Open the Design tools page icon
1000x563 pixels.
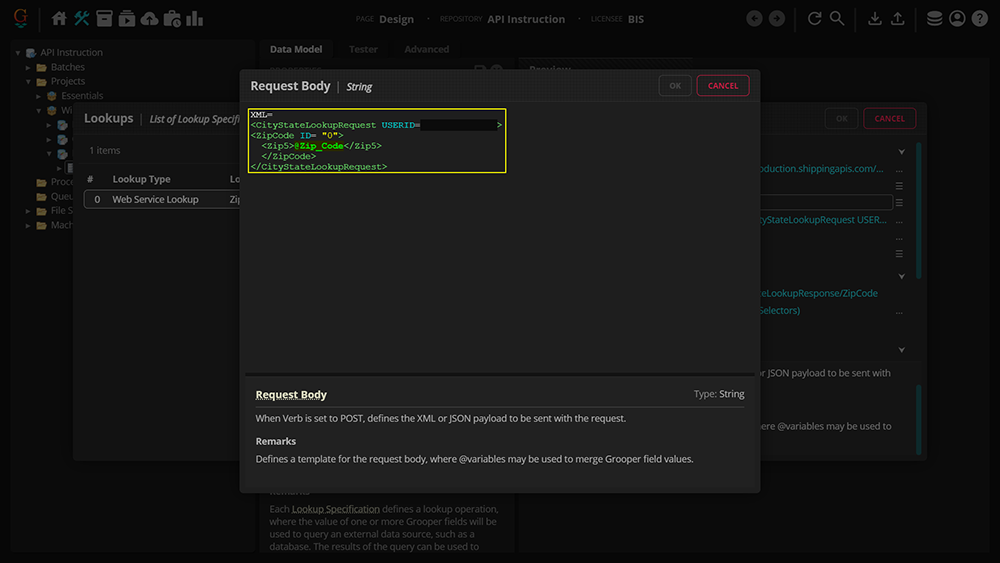(82, 19)
